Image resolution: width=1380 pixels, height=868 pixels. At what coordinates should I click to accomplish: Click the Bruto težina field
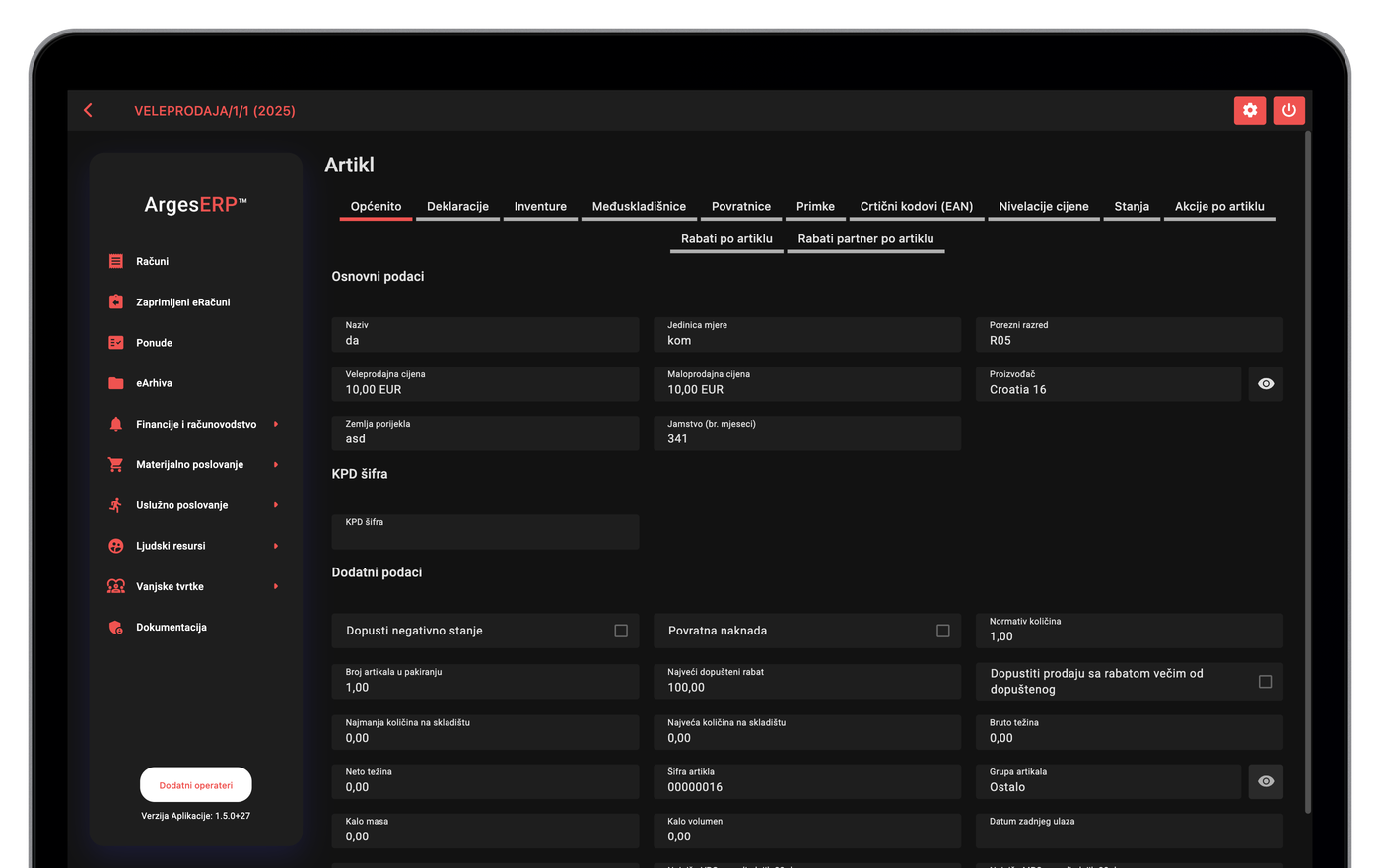click(1130, 732)
